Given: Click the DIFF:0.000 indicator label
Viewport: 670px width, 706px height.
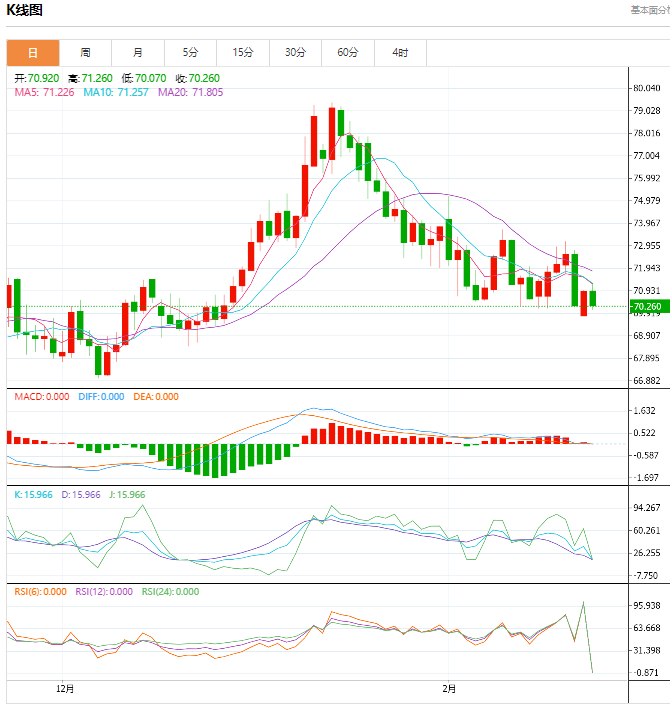Looking at the screenshot, I should coord(101,397).
